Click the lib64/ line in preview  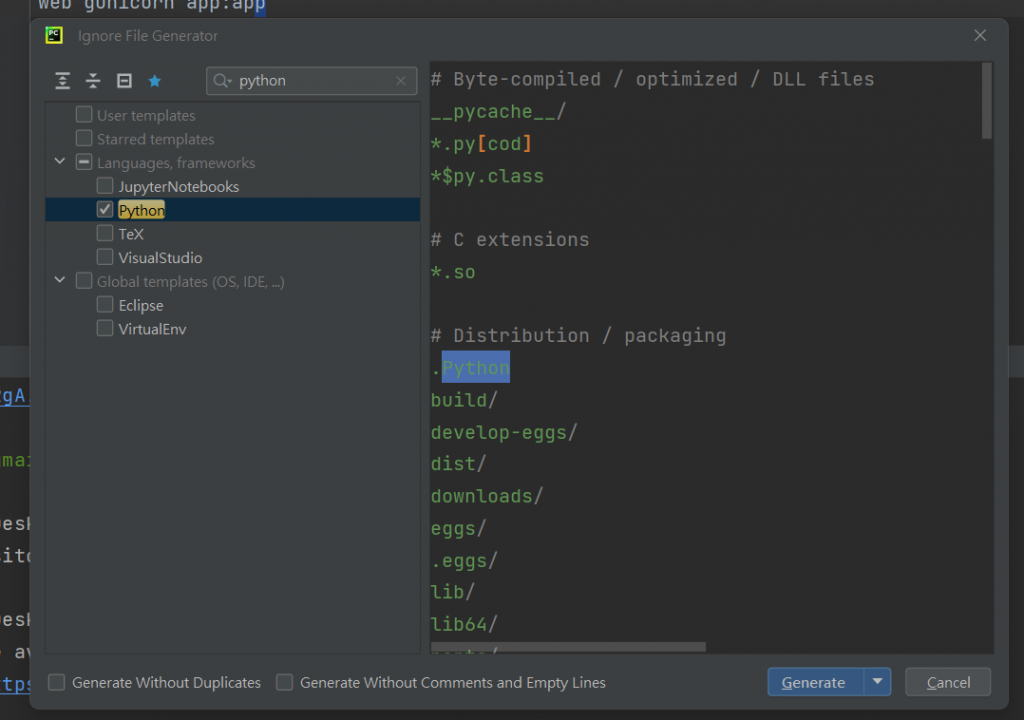click(x=464, y=624)
